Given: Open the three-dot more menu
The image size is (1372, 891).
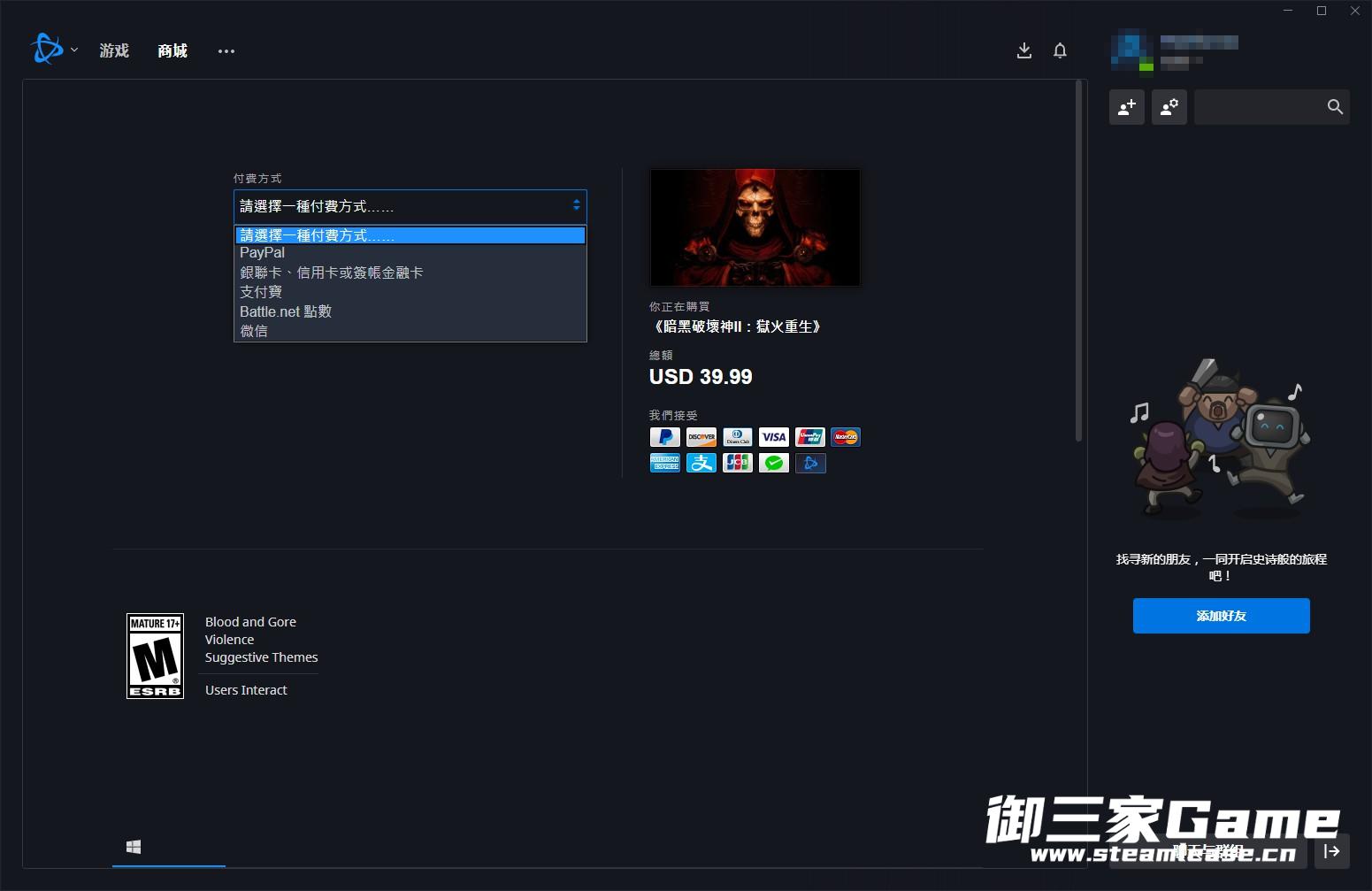Looking at the screenshot, I should click(x=226, y=50).
